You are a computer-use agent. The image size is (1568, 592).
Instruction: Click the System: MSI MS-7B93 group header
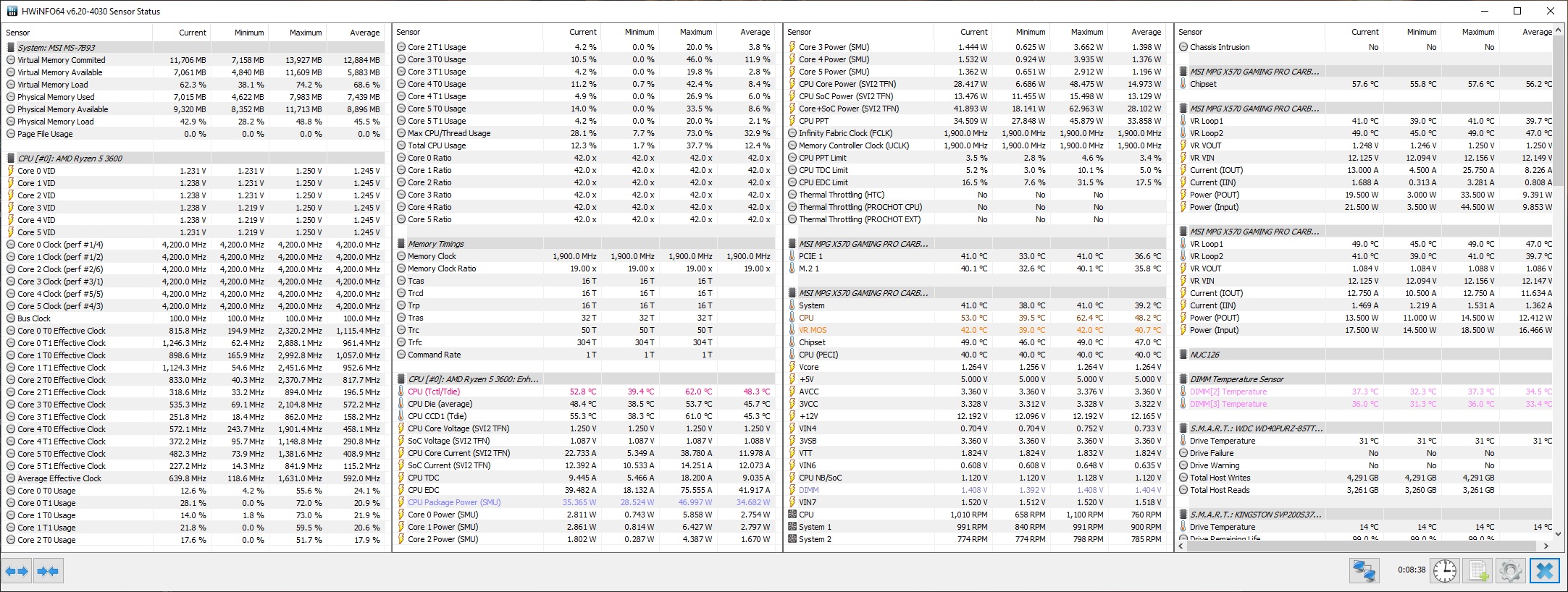(x=56, y=48)
